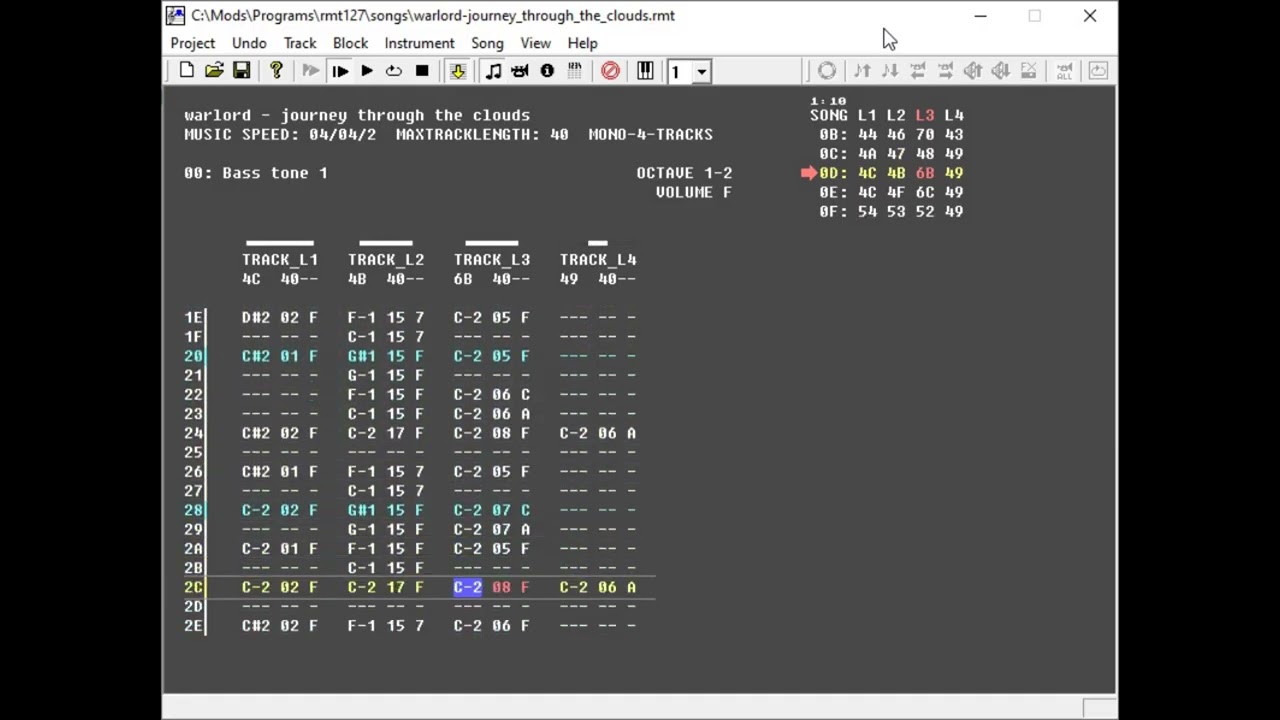Stop playback with the black square icon

(x=422, y=71)
